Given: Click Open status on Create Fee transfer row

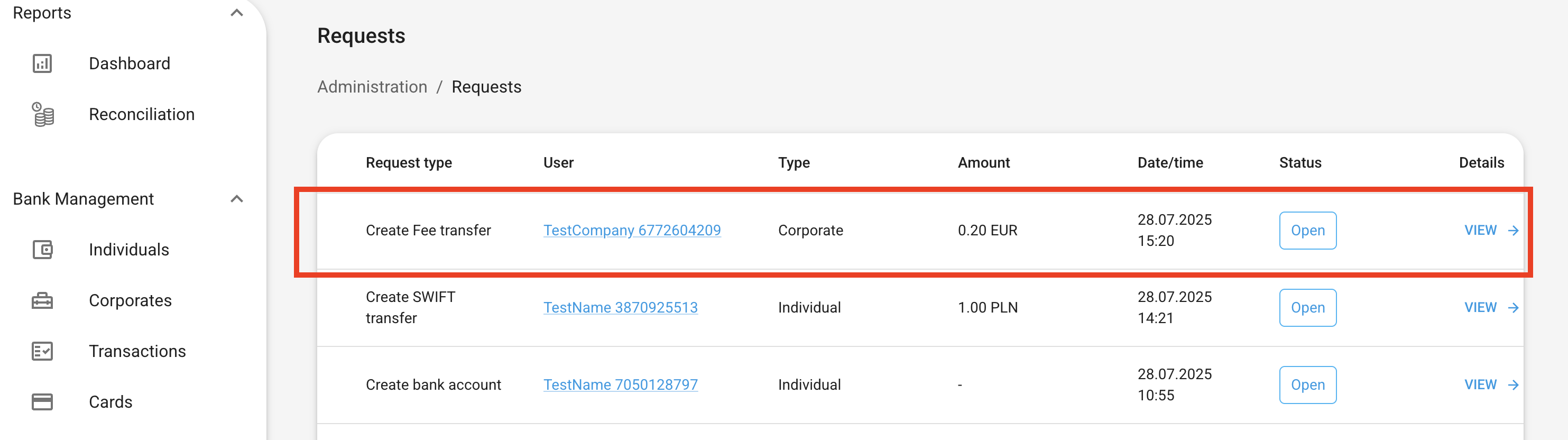Looking at the screenshot, I should click(x=1307, y=231).
